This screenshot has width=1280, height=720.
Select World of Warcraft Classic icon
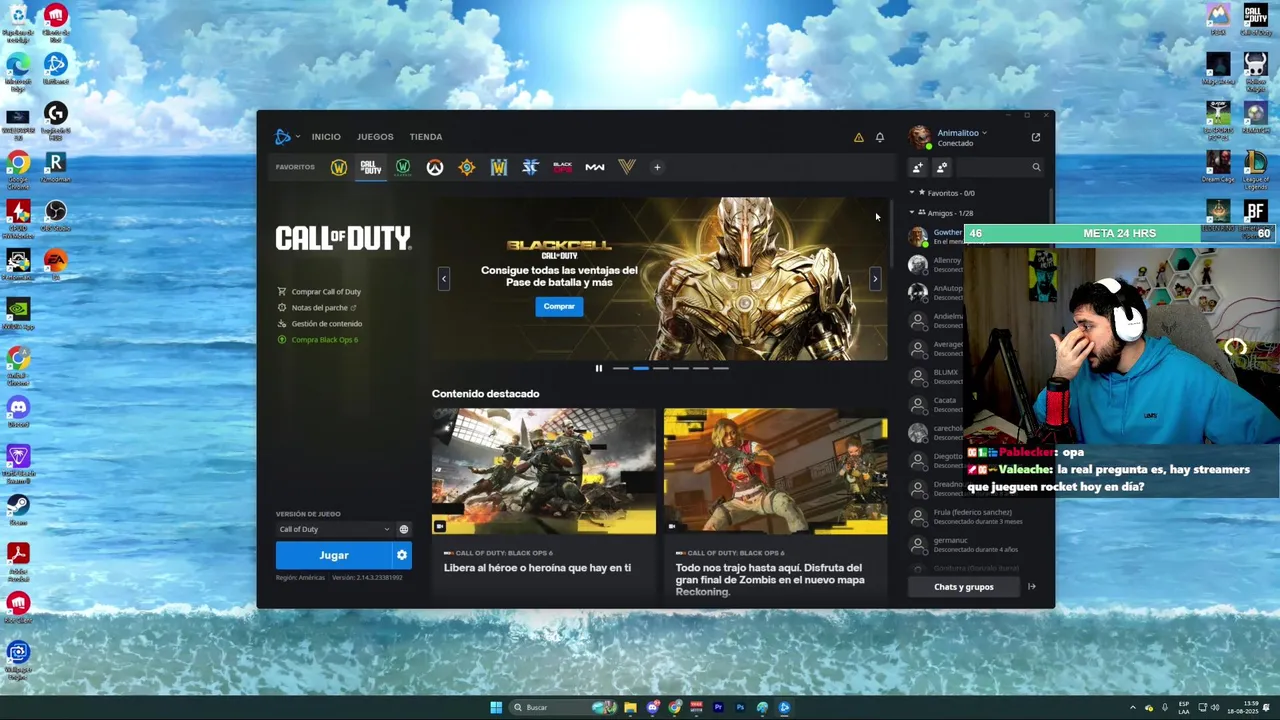click(403, 168)
